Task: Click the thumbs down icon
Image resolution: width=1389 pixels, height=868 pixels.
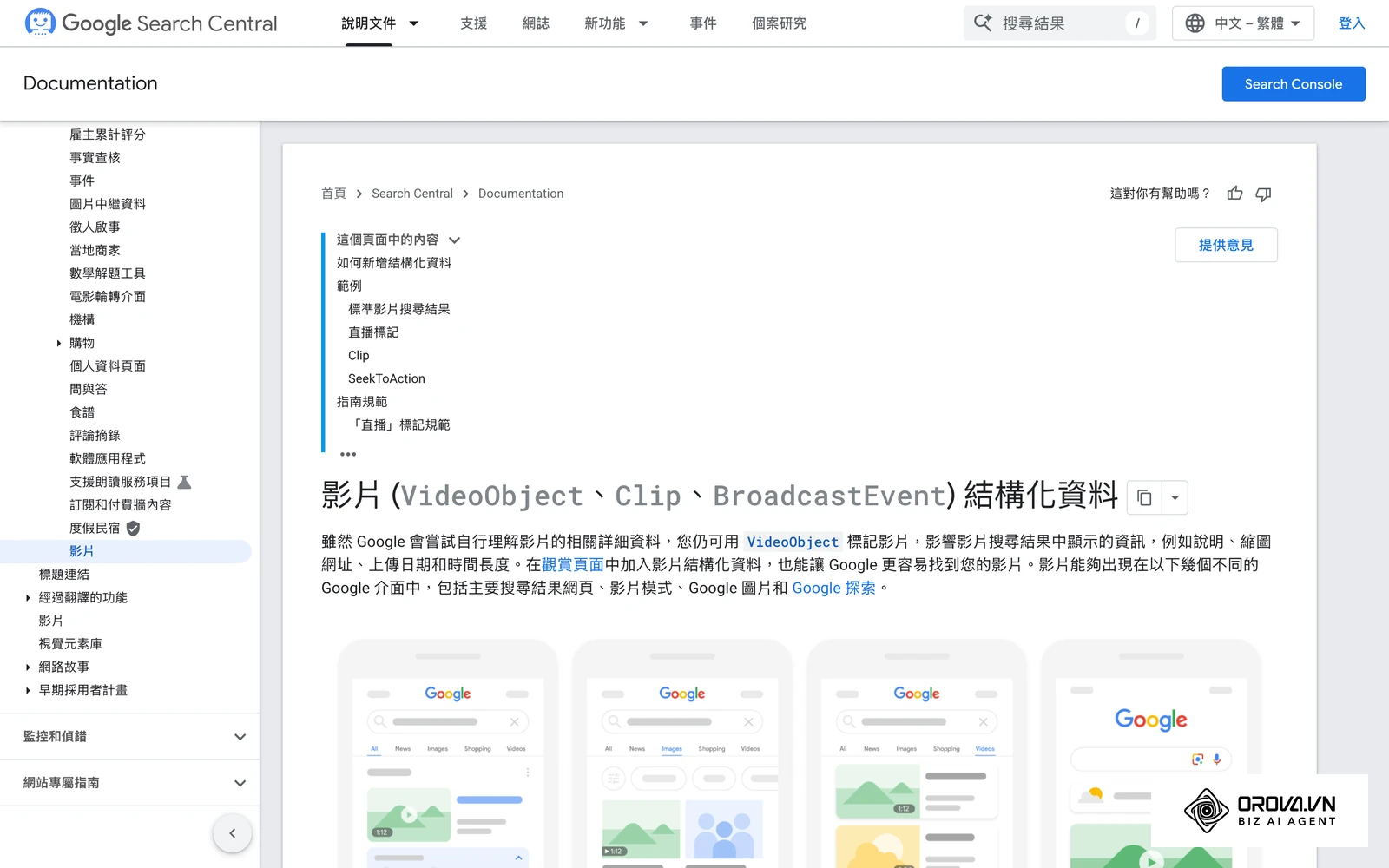Action: pyautogui.click(x=1263, y=194)
